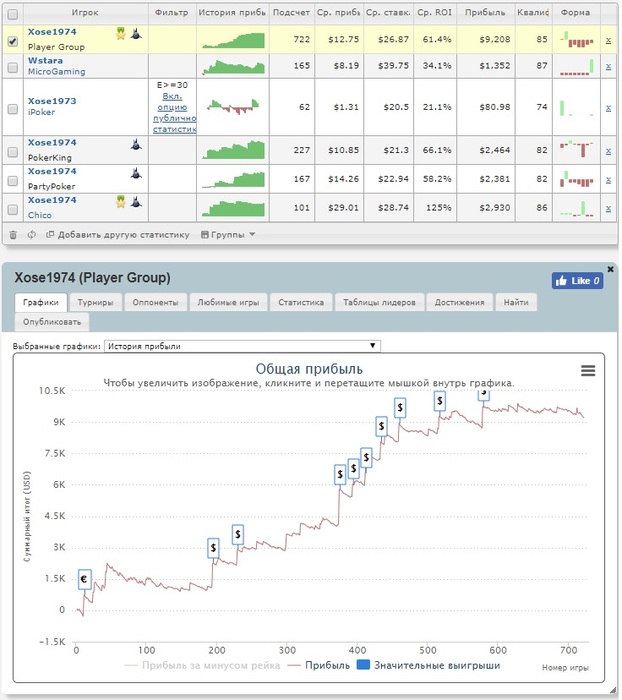Switch to the Турниры tab
This screenshot has width=622, height=700.
95,302
